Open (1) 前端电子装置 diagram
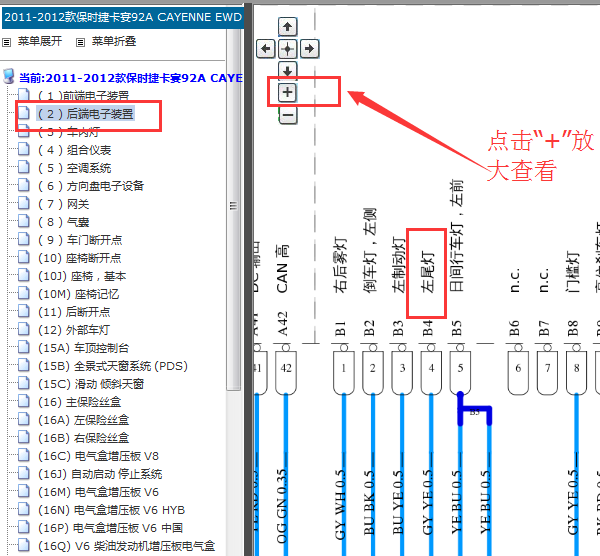Screen dimensions: 600x556 [83, 96]
